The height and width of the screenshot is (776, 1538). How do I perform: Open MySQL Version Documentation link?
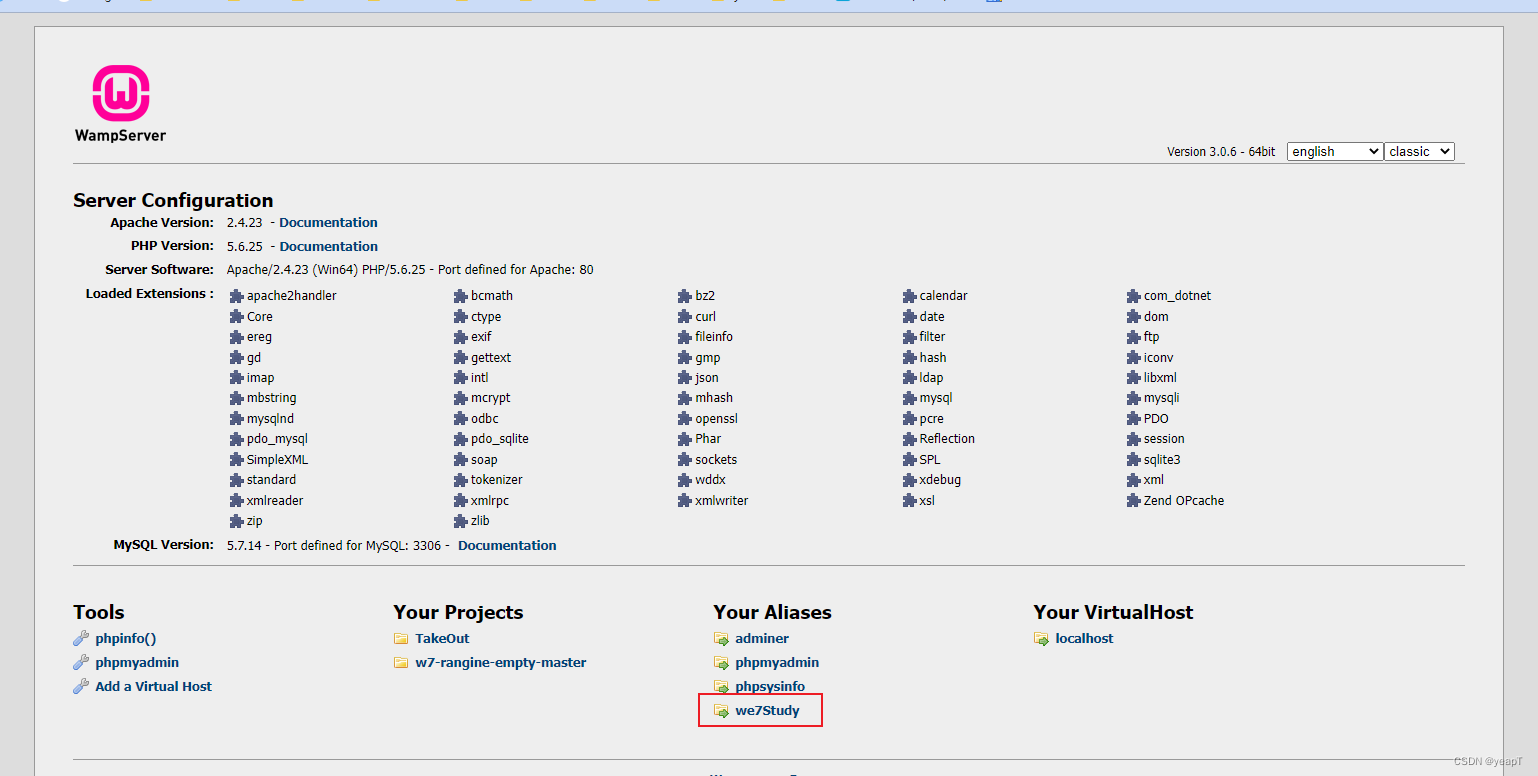click(507, 545)
